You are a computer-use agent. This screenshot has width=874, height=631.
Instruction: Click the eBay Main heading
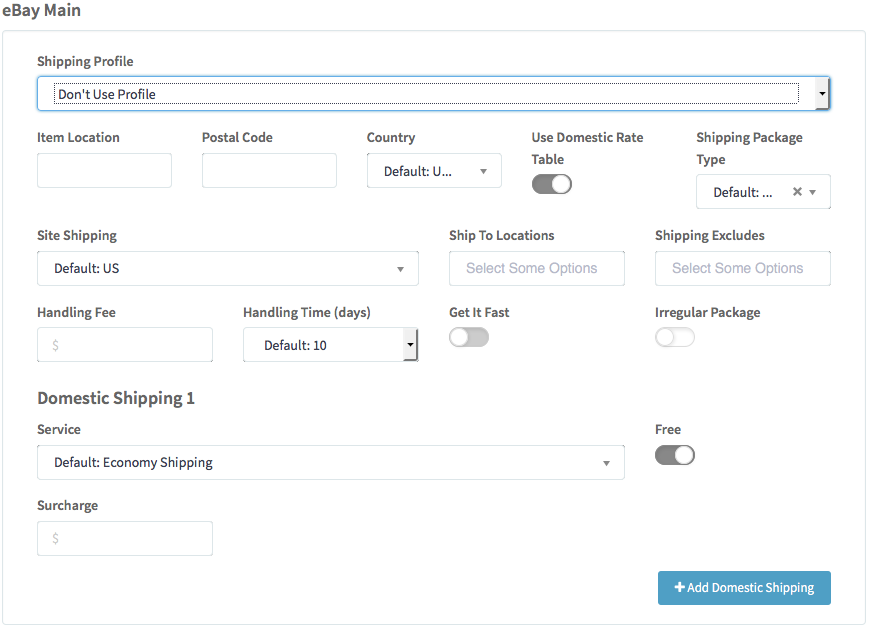pos(42,10)
